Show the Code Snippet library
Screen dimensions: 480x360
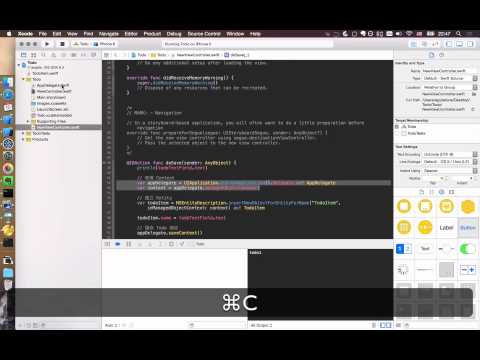point(431,192)
